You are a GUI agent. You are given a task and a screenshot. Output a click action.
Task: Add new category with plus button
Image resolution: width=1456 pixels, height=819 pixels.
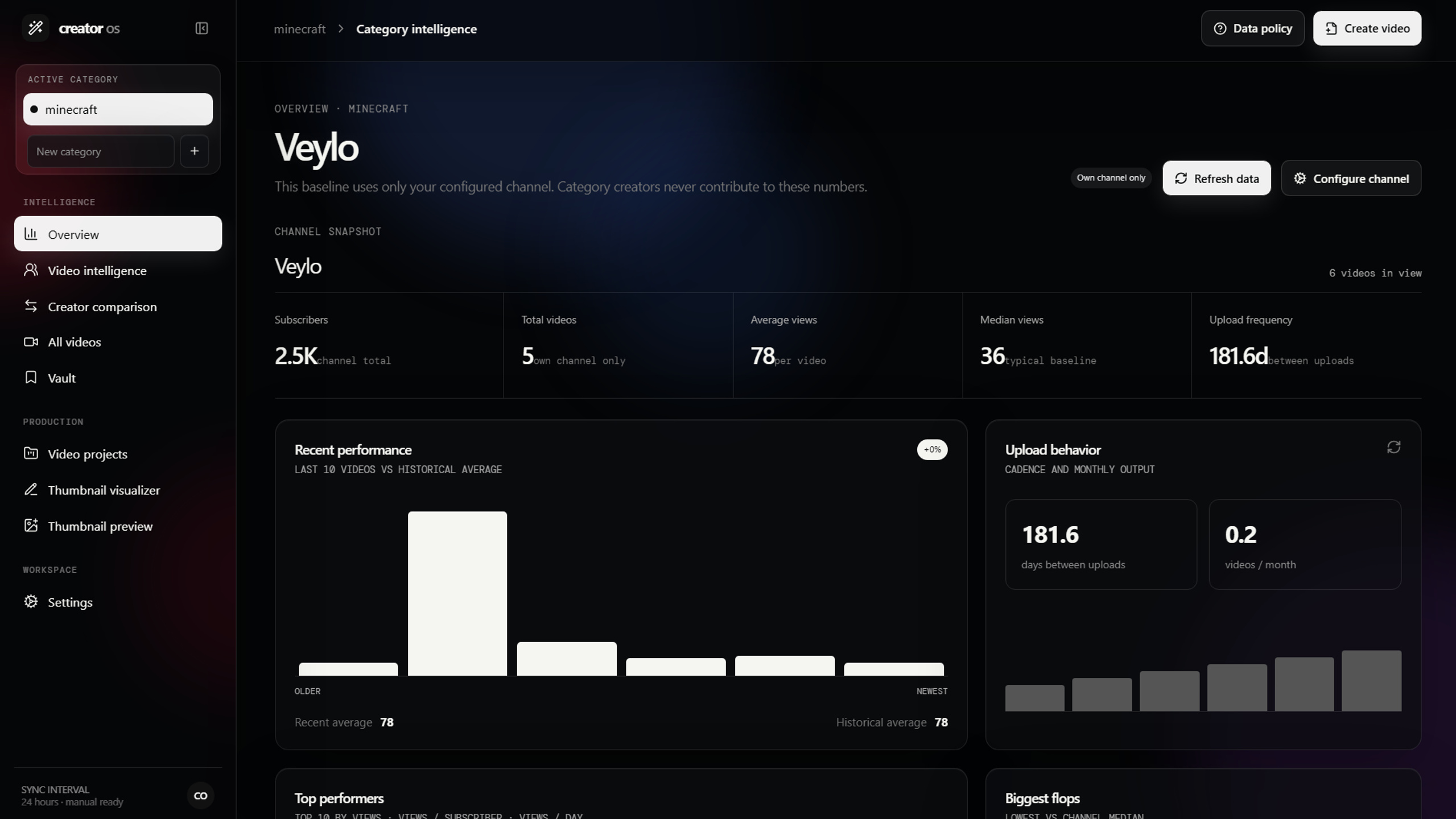(x=195, y=151)
